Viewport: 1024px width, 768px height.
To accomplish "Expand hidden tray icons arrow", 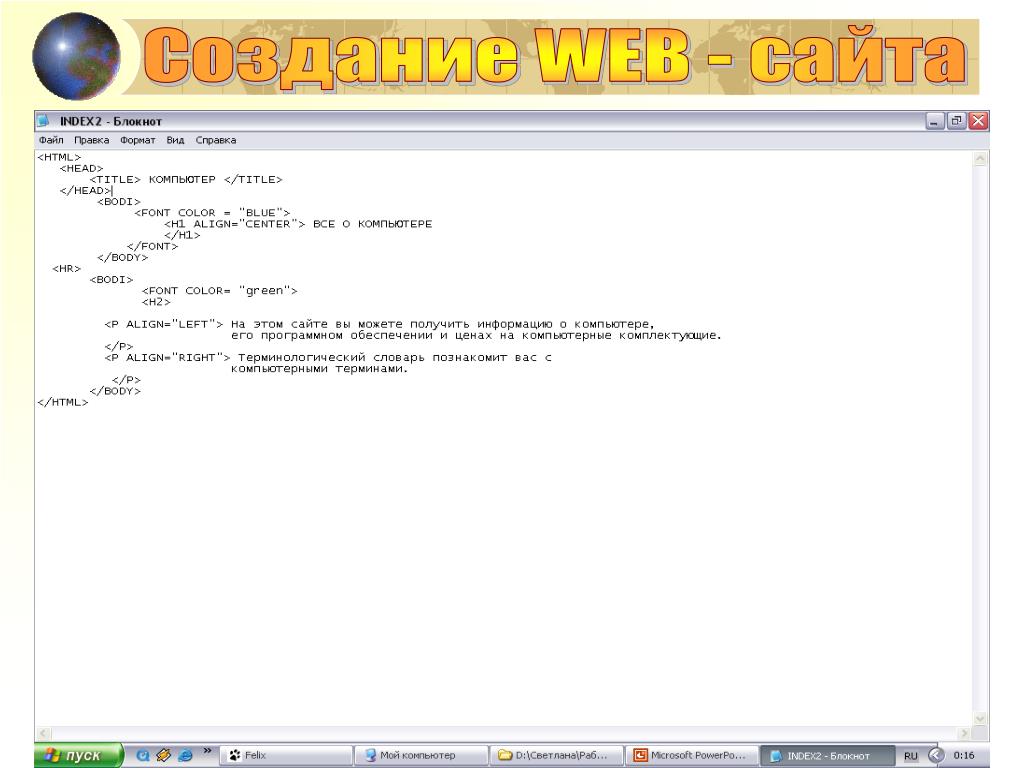I will tap(936, 755).
